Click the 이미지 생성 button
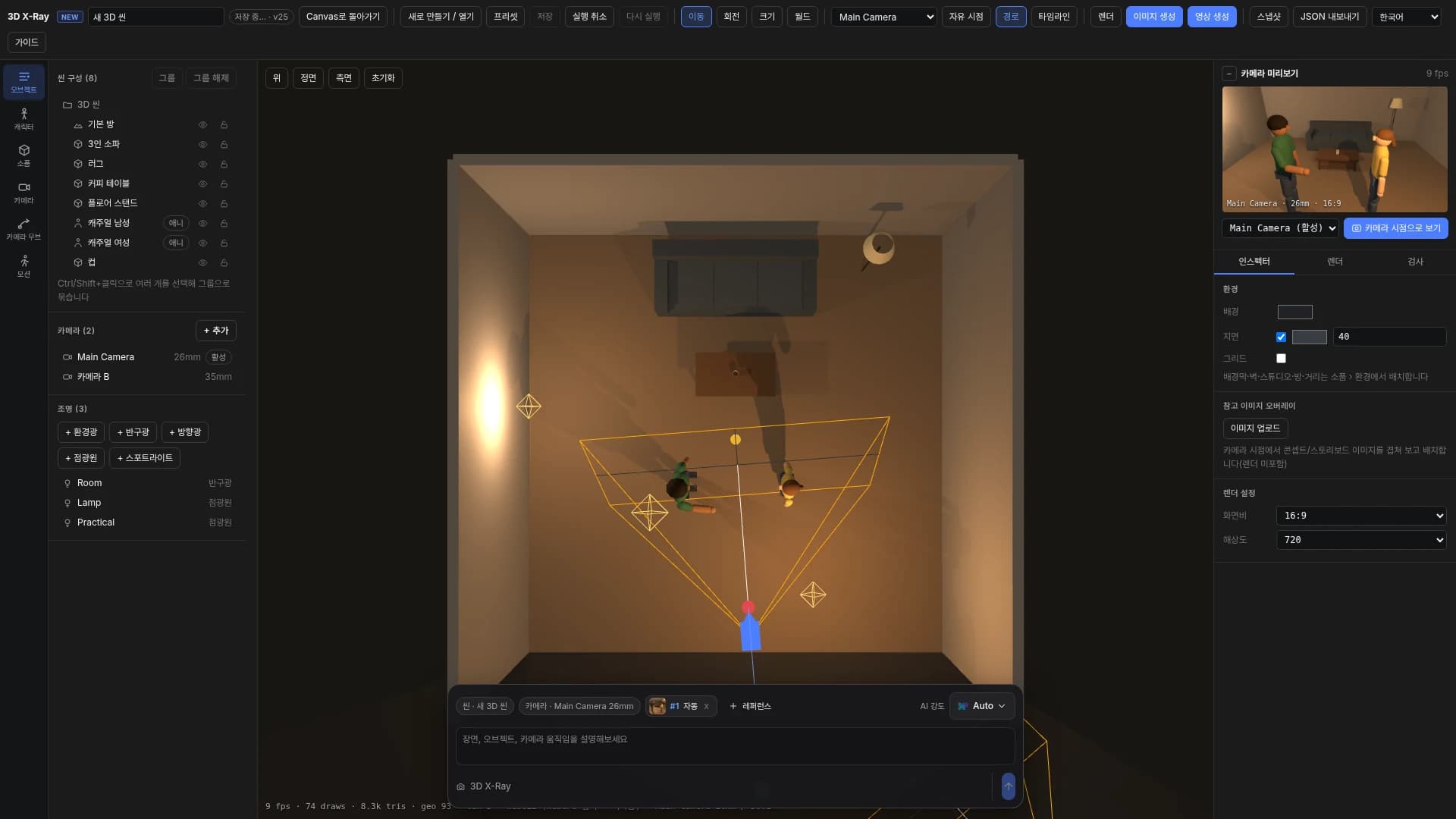Viewport: 1456px width, 819px height. (1153, 17)
